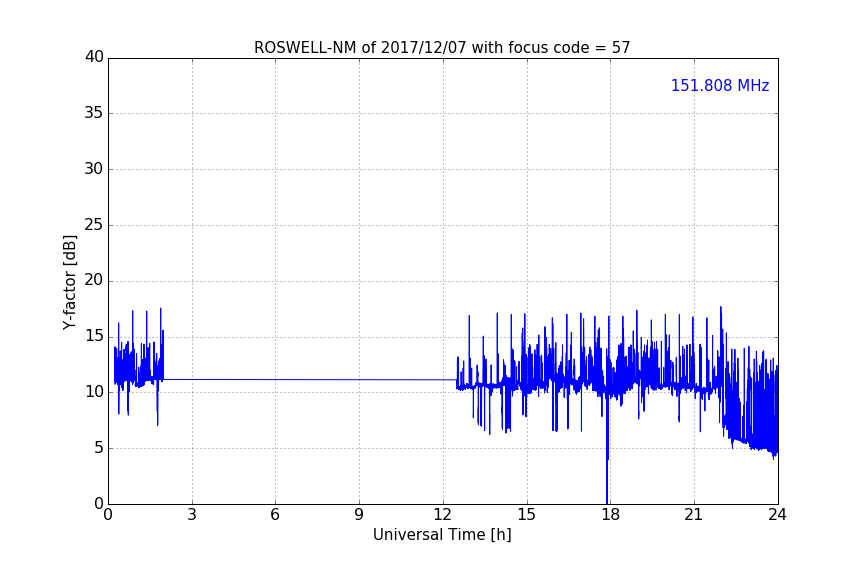Click y-axis tick label '15'
Viewport: 864px width, 576px height.
[x=94, y=336]
